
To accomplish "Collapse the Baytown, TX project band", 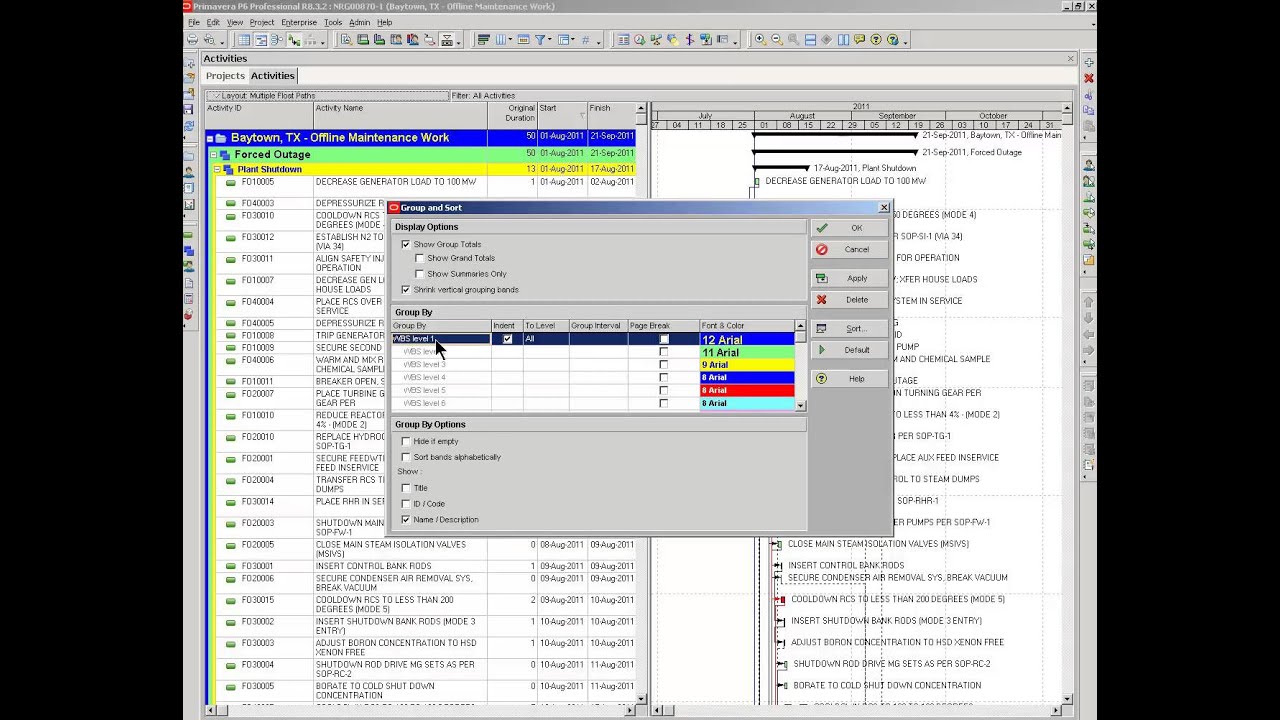I will [210, 138].
